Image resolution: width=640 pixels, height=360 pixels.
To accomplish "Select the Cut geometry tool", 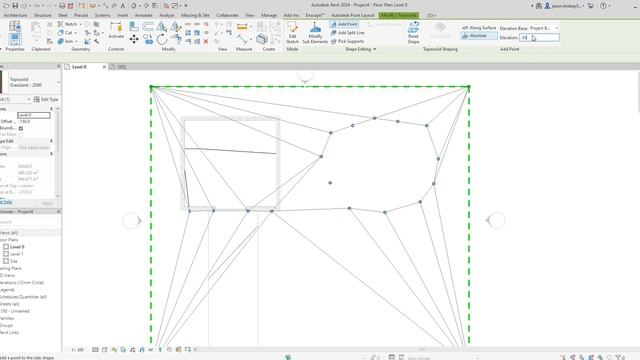I will tap(65, 33).
